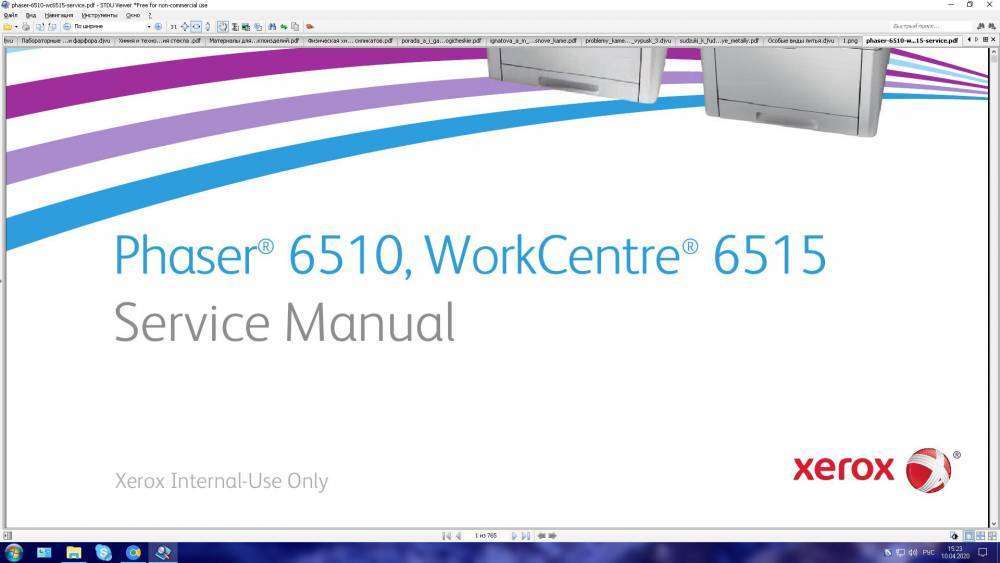Expand the Open file dropdown arrow
This screenshot has width=1000, height=563.
(x=15, y=26)
